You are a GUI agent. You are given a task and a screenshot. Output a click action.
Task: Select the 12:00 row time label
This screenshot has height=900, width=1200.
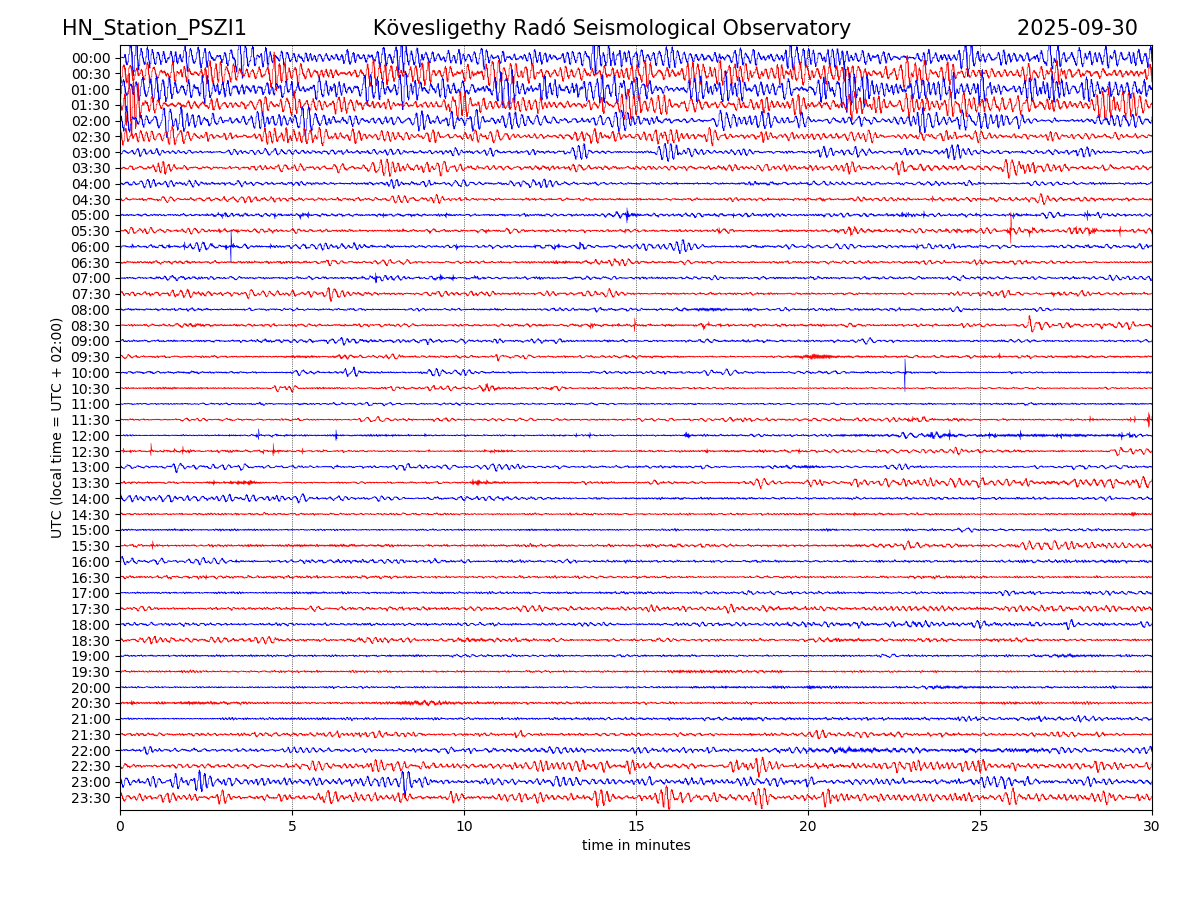[91, 436]
